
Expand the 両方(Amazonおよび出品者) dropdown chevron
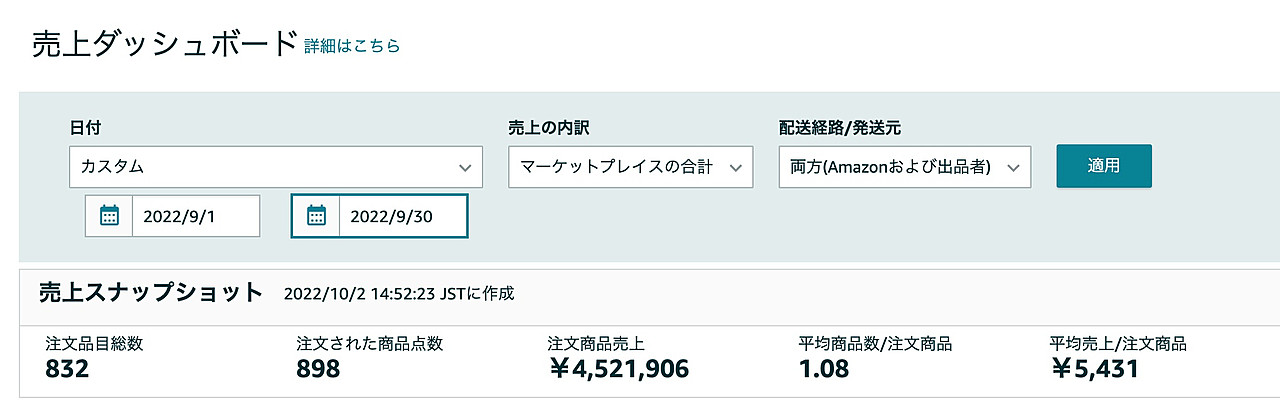(1013, 167)
